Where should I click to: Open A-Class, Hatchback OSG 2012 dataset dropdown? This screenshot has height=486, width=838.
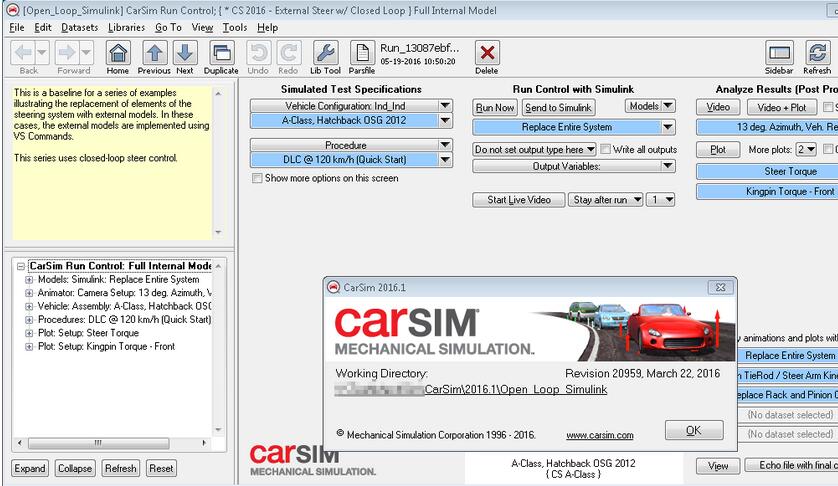click(445, 120)
